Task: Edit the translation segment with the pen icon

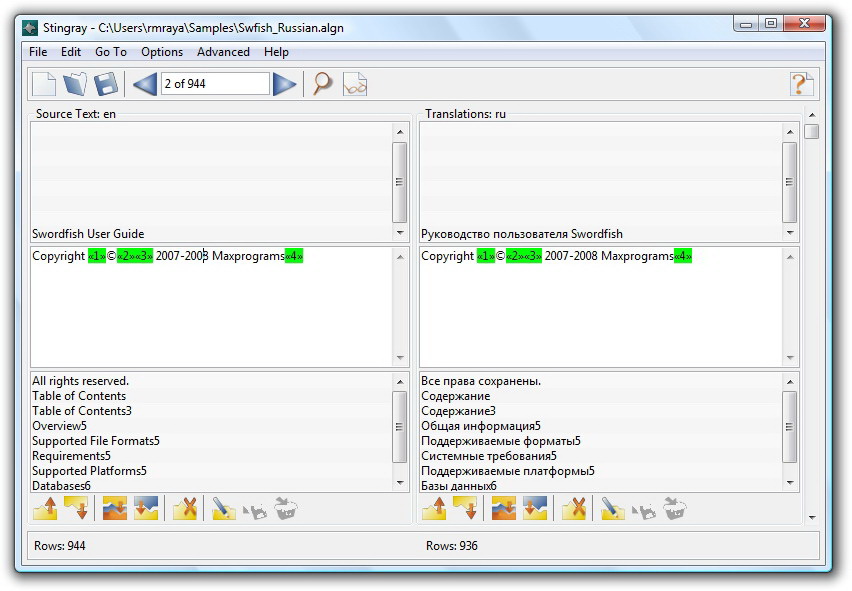Action: tap(612, 509)
